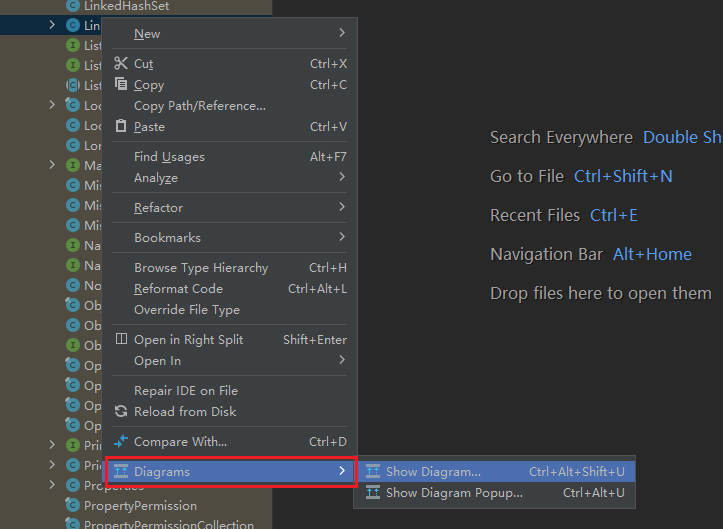Select Browse Type Hierarchy

pyautogui.click(x=201, y=268)
